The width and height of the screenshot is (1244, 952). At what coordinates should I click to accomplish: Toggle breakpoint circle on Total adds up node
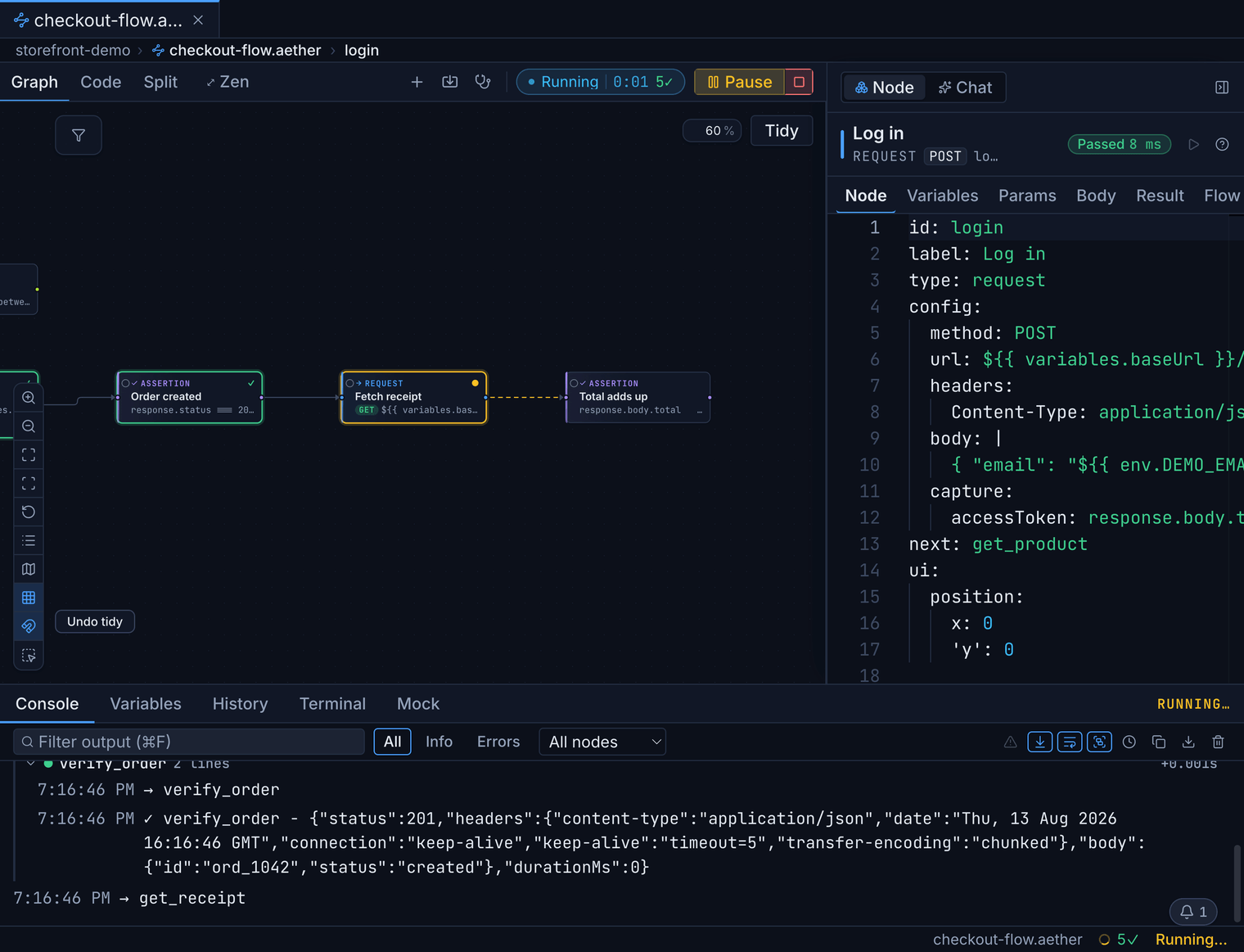(x=574, y=383)
